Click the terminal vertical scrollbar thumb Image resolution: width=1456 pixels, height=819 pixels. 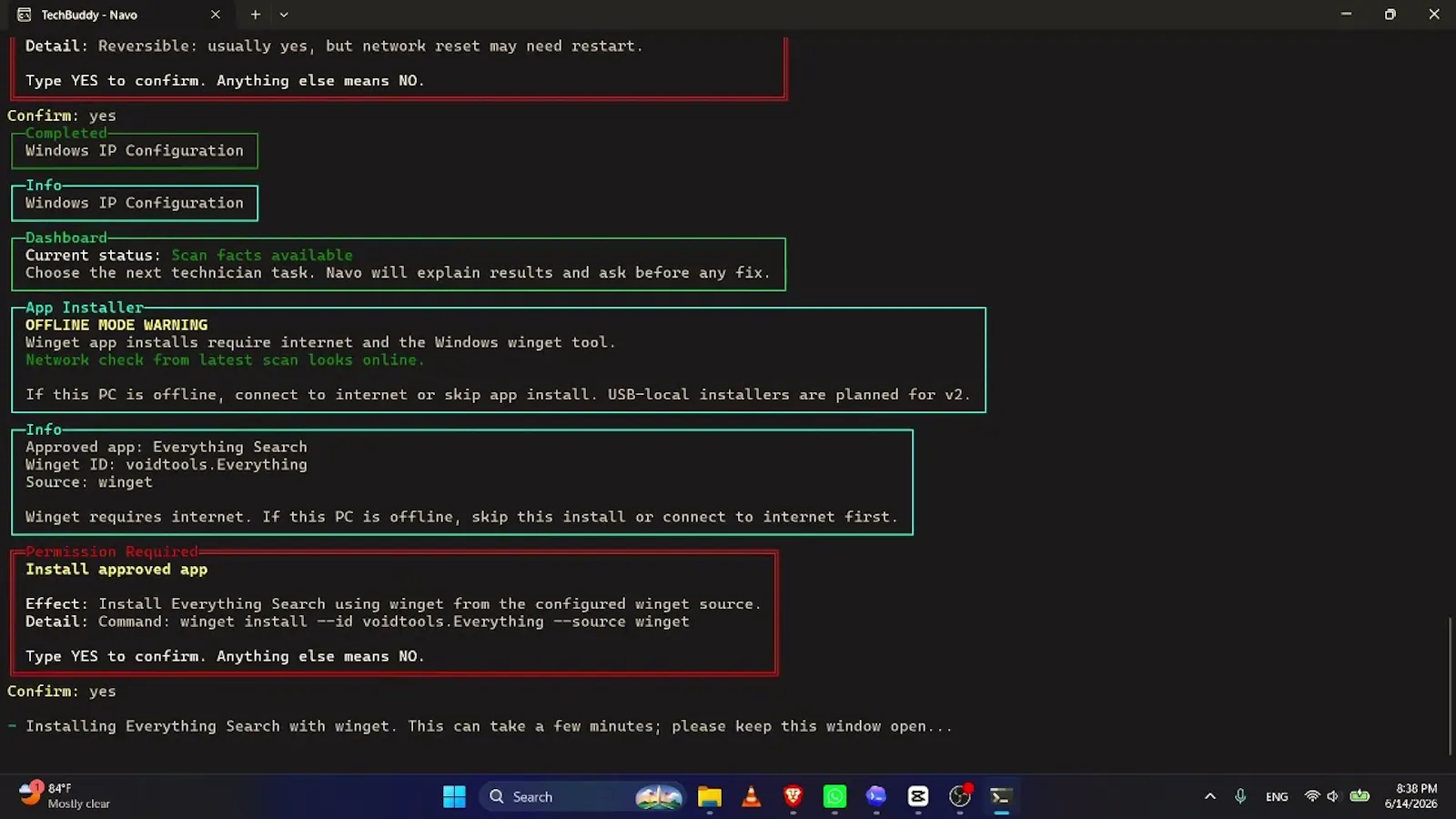pos(1451,685)
